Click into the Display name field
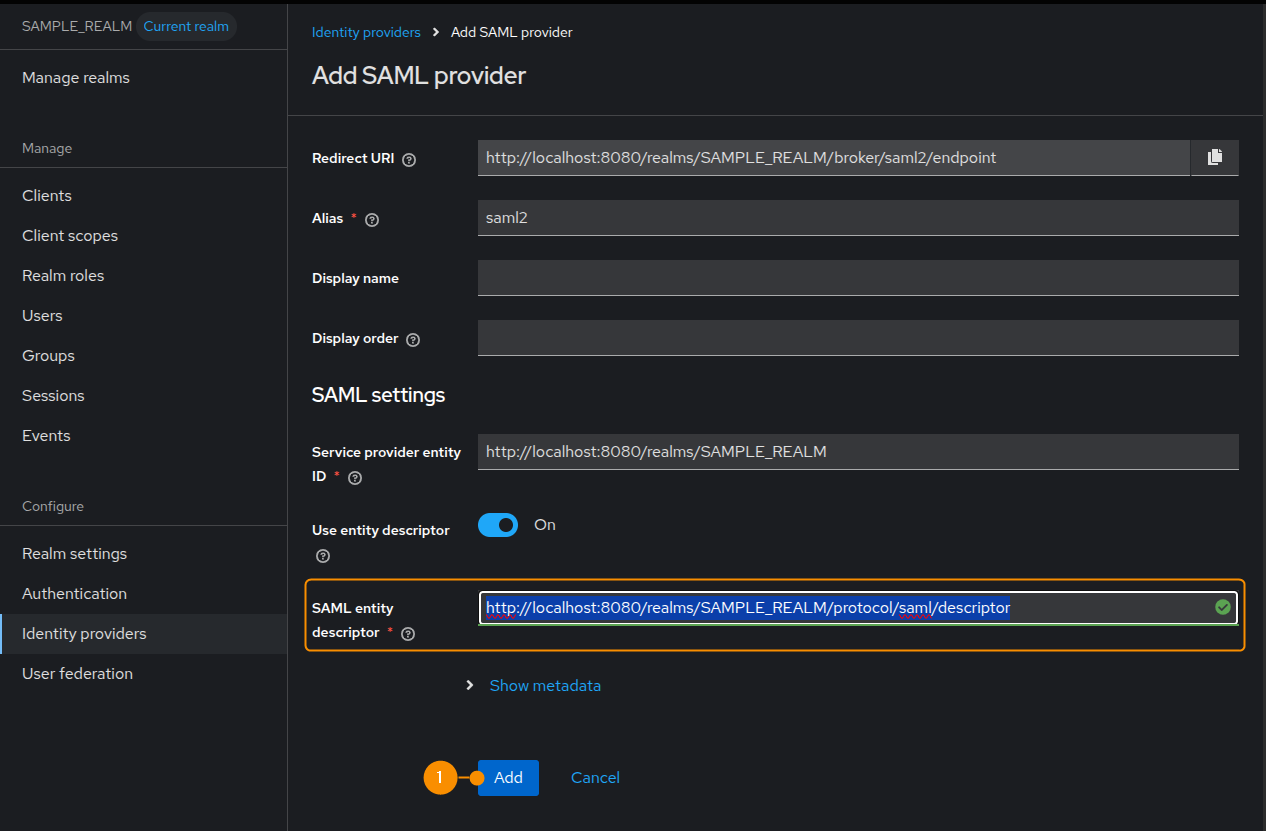The image size is (1266, 831). click(858, 278)
